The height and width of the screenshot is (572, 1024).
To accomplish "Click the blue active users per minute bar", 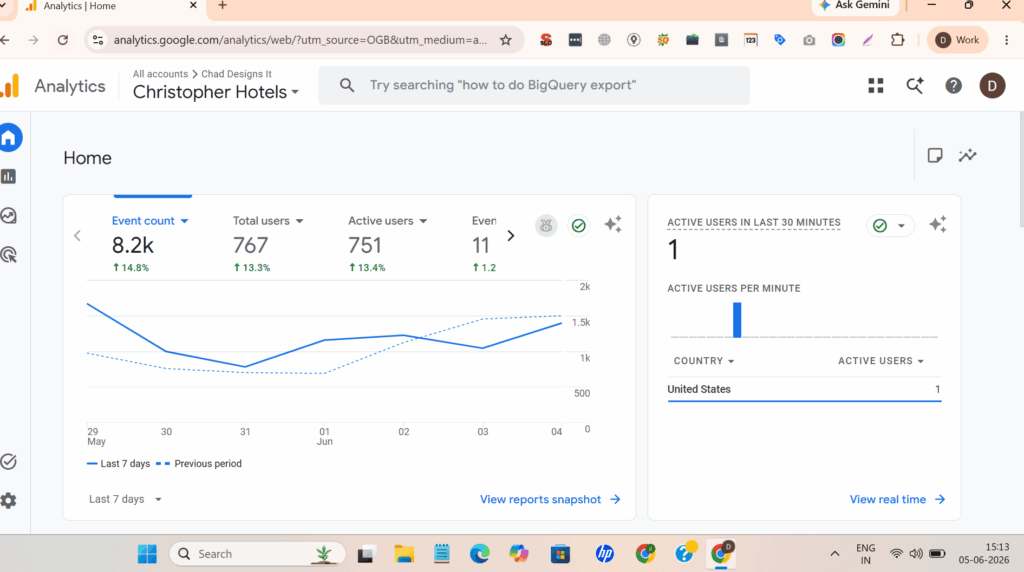I will click(737, 320).
